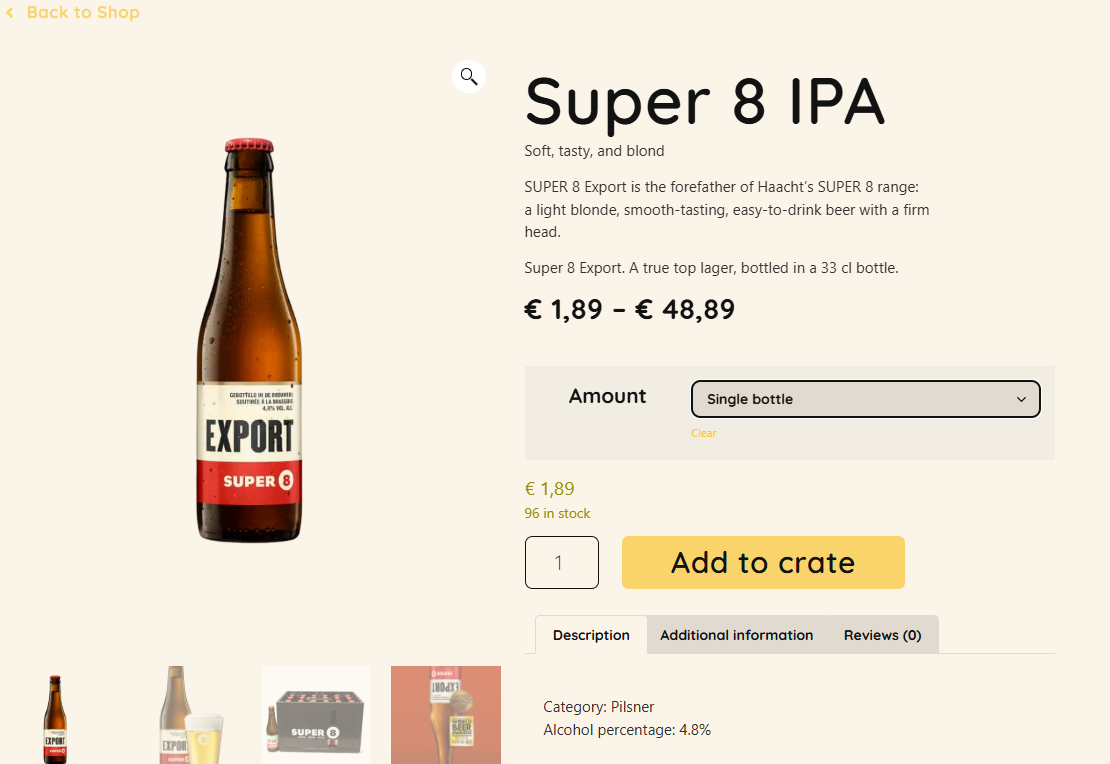Click the price range € 1,89 – € 48,89
The height and width of the screenshot is (764, 1110).
click(629, 310)
